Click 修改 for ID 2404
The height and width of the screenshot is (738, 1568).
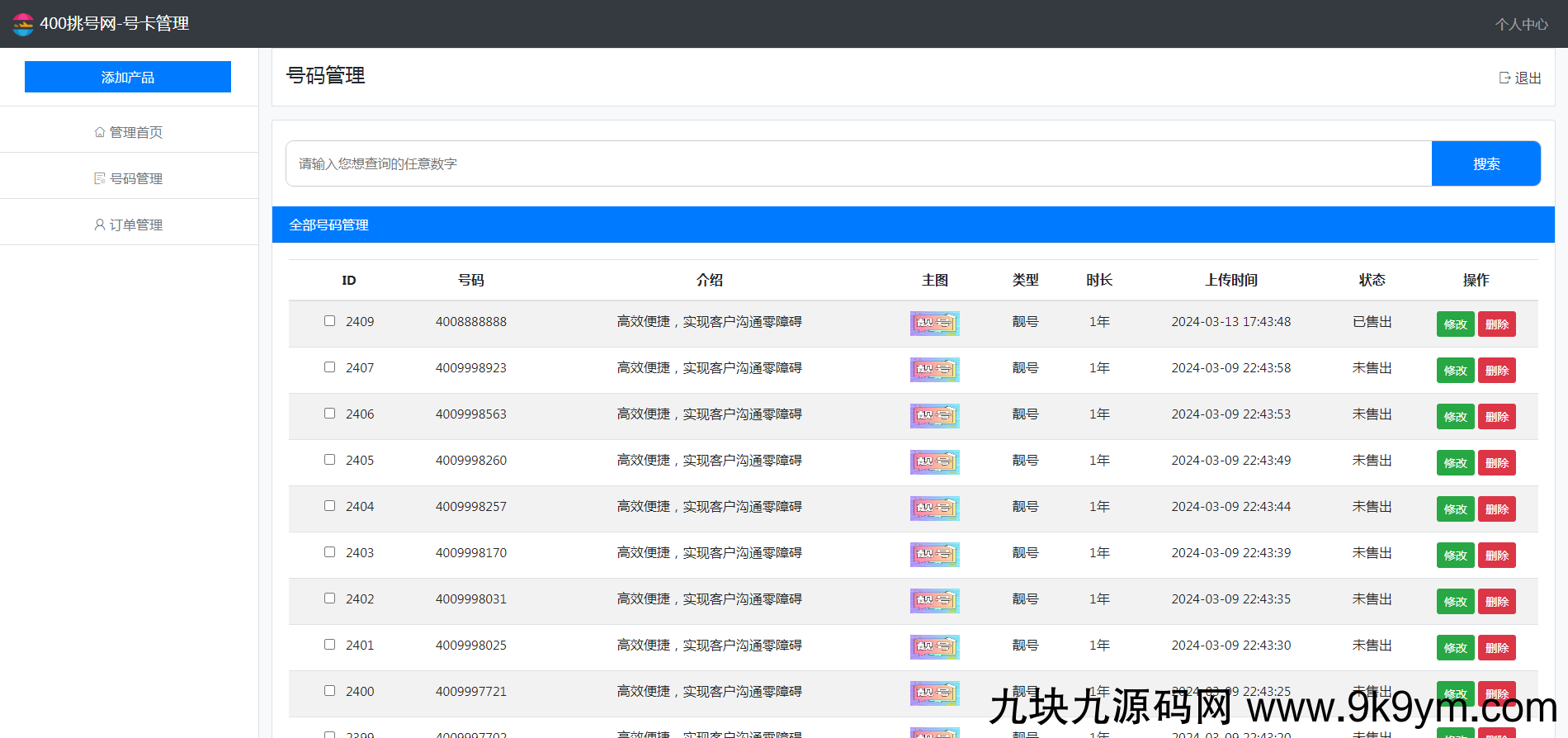1455,509
